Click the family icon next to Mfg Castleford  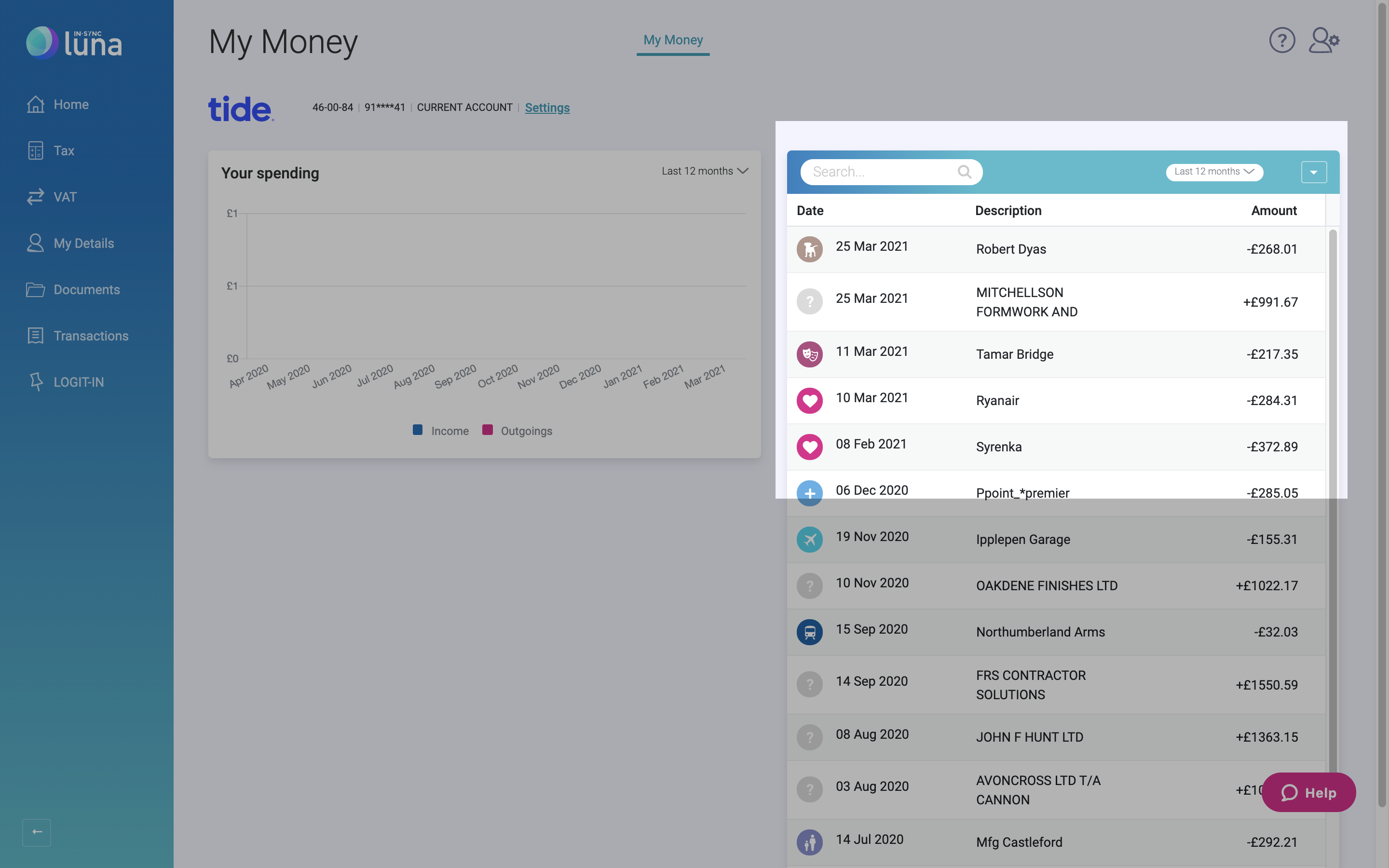pyautogui.click(x=810, y=841)
